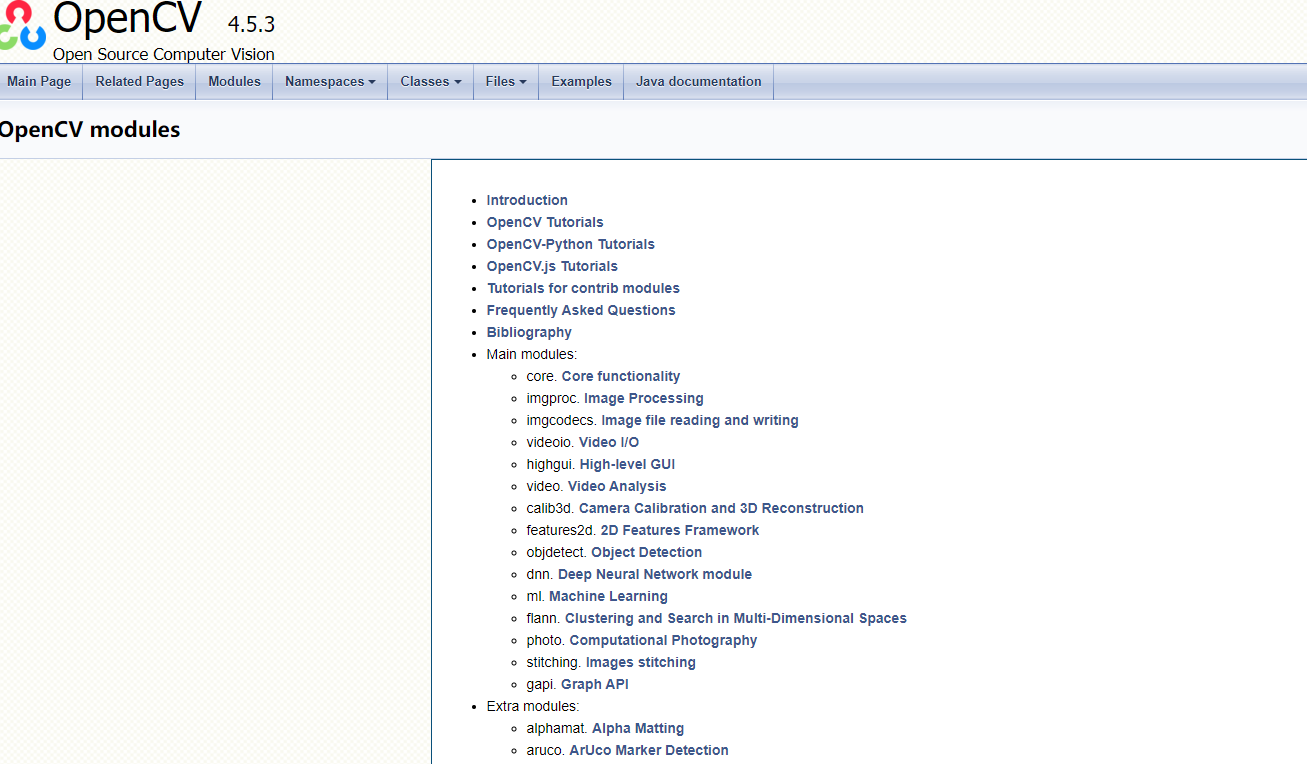
Task: Open the Object Detection link
Action: coord(647,552)
